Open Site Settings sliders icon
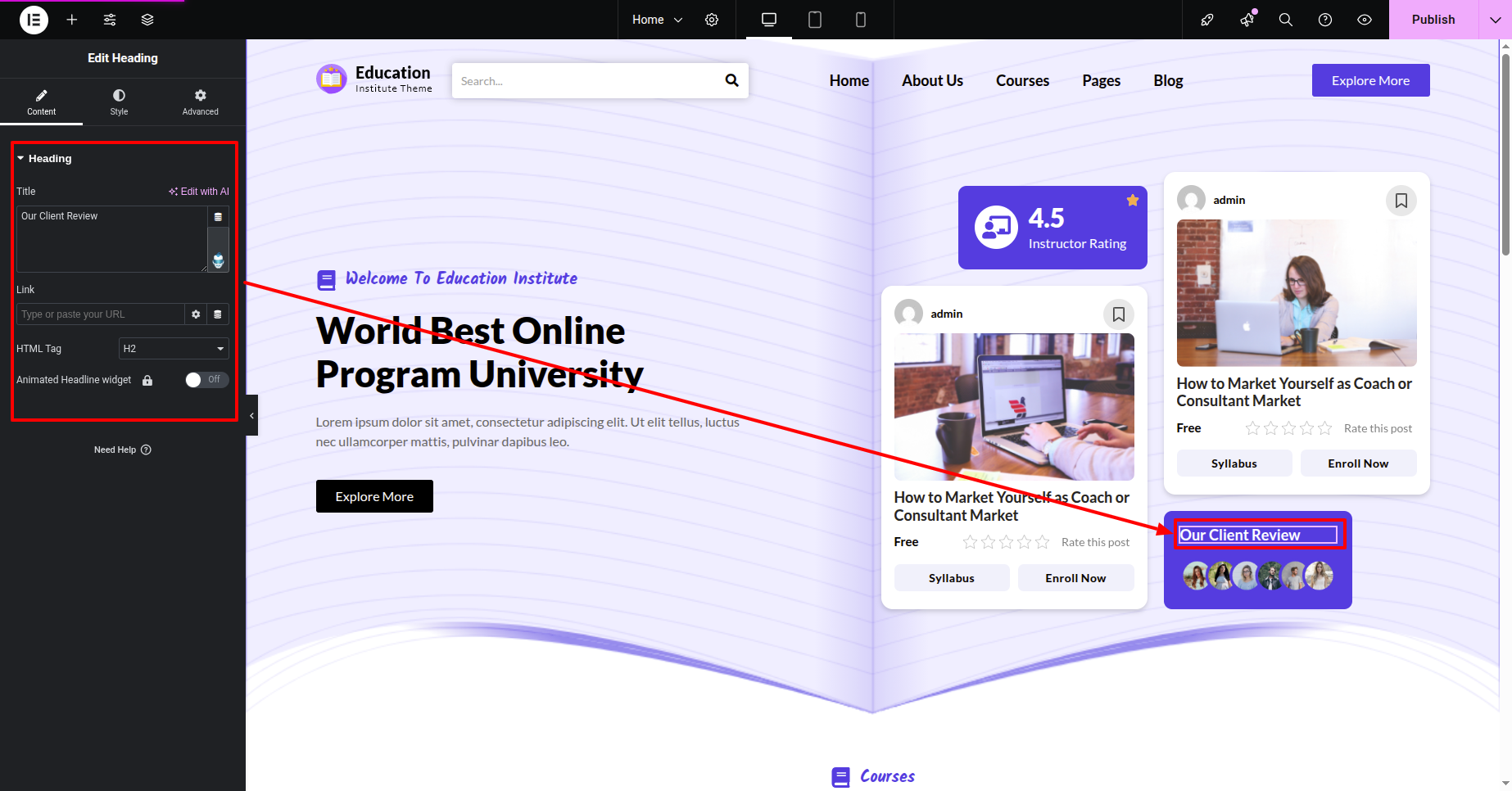 click(x=110, y=20)
